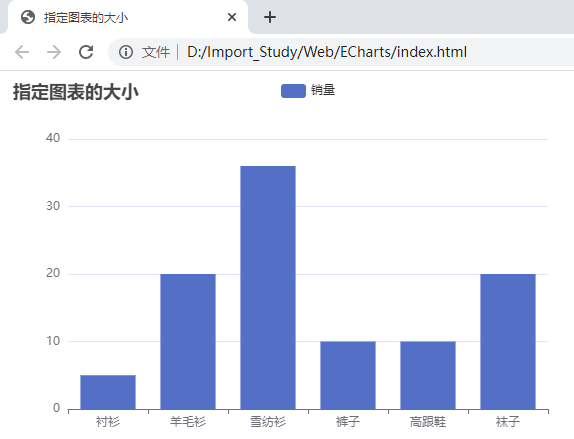Click the 羊毛衫 axis label
The height and width of the screenshot is (439, 574).
pos(188,422)
